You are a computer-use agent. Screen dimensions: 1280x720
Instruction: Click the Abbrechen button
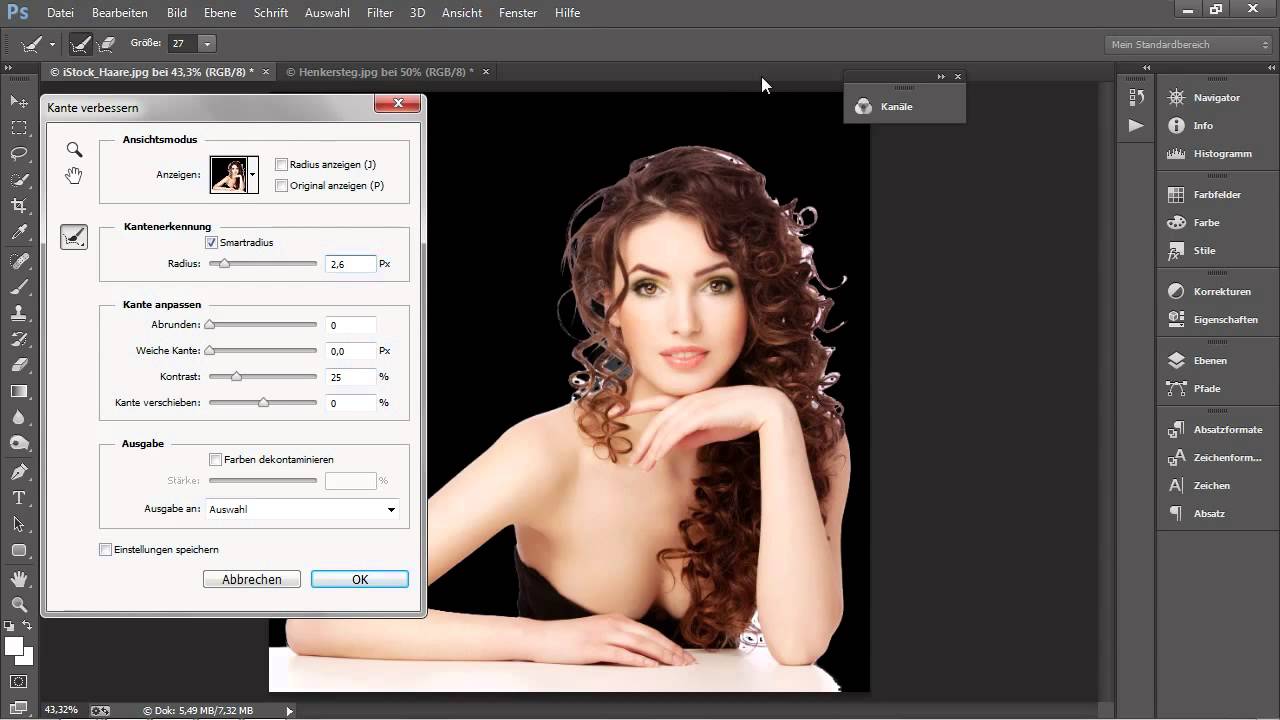point(252,579)
